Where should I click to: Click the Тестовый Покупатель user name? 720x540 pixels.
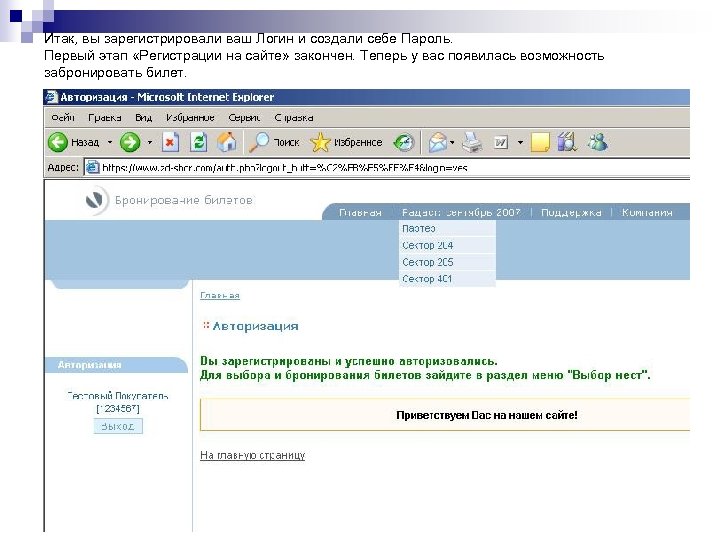[118, 395]
